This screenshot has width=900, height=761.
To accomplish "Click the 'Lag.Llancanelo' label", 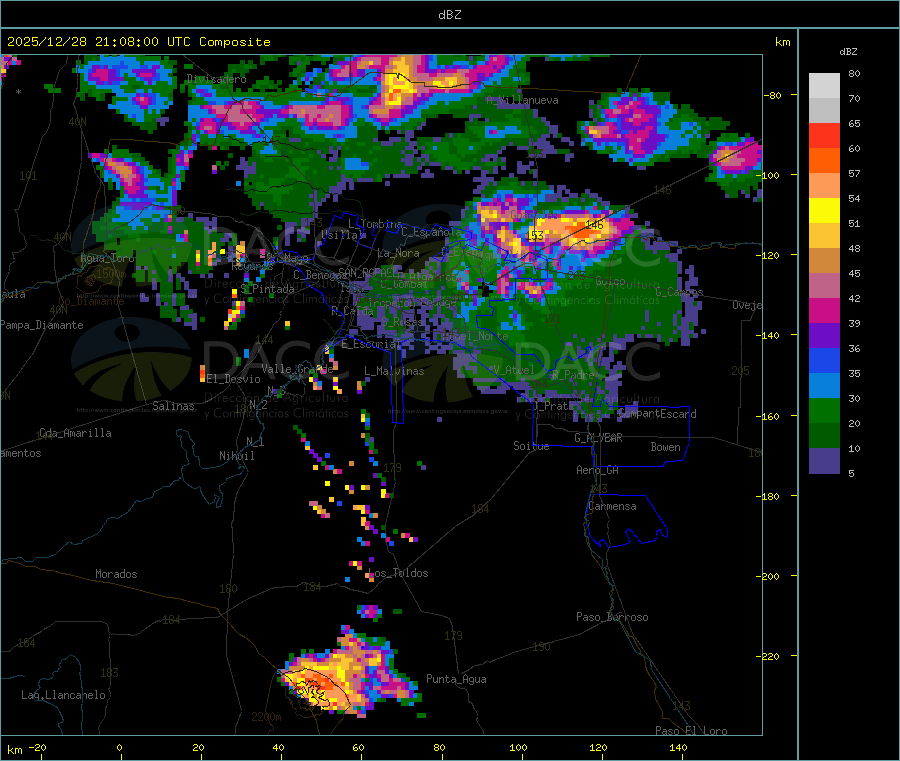I will (x=63, y=696).
